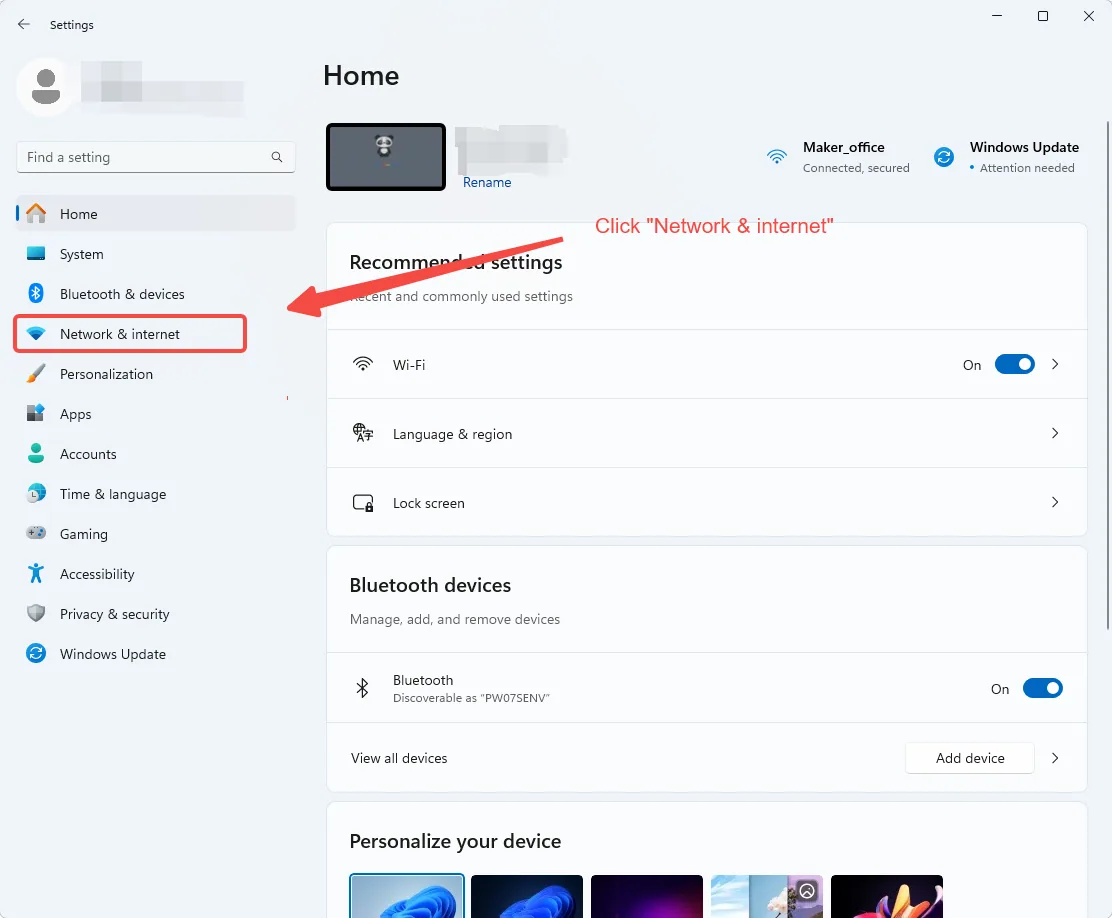Open Lock screen via its chevron

coord(1055,502)
